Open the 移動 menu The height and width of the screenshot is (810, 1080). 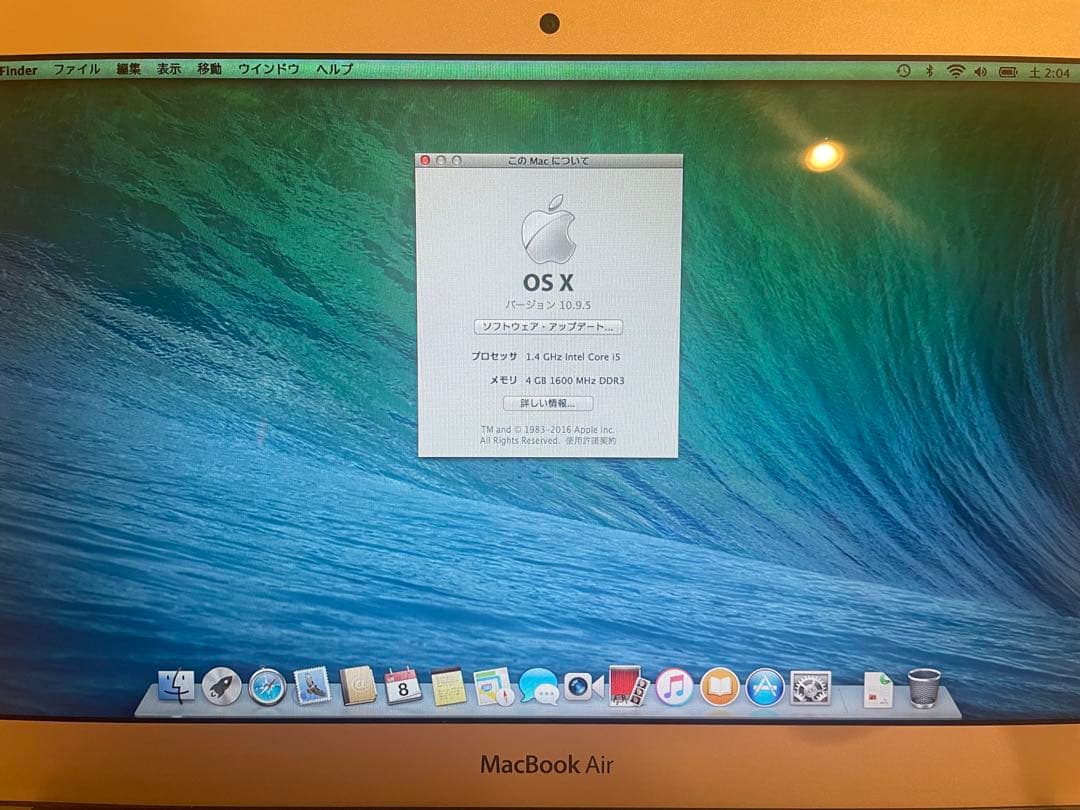click(x=209, y=69)
